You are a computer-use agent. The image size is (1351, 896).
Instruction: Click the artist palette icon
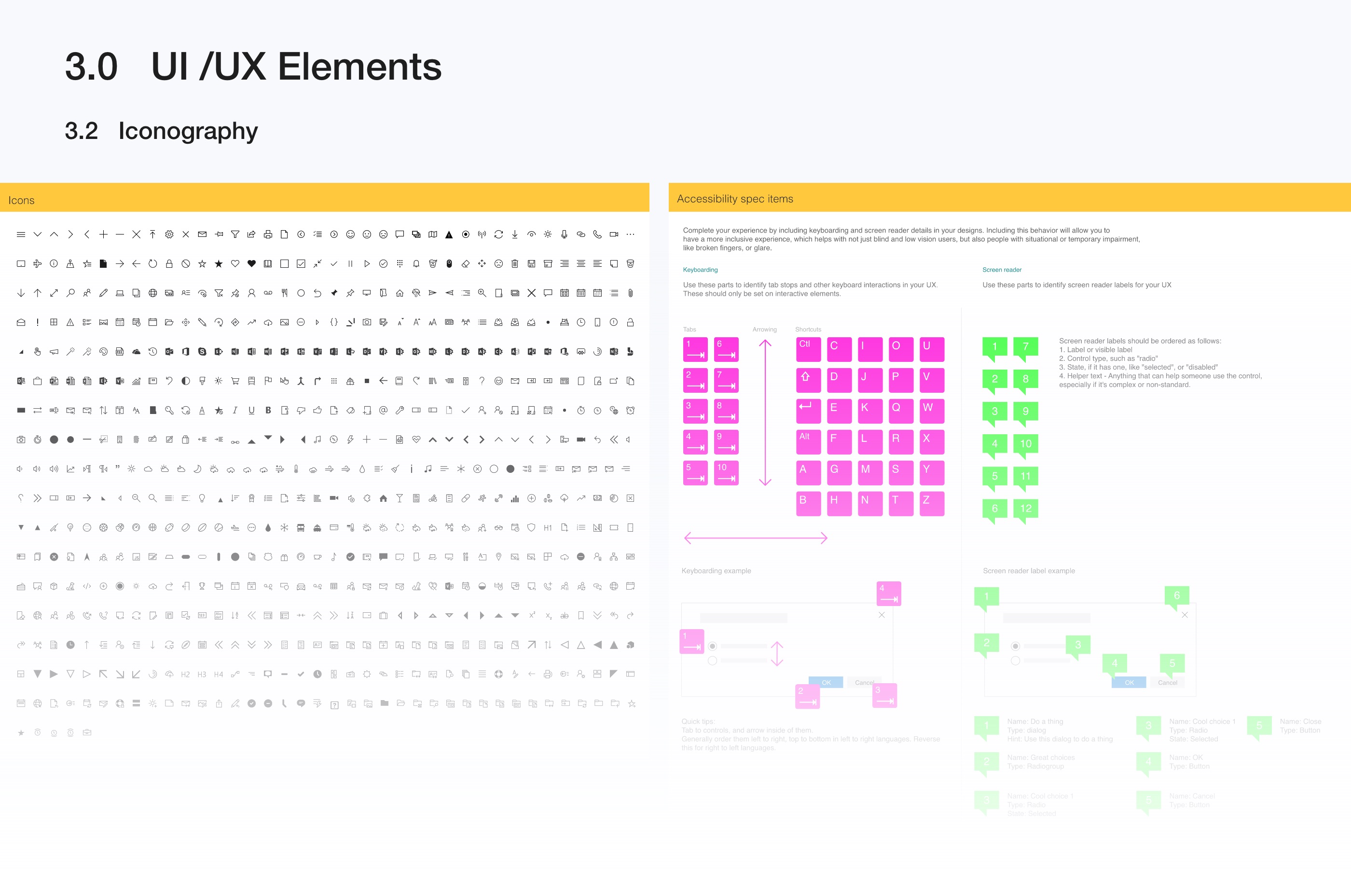[103, 351]
